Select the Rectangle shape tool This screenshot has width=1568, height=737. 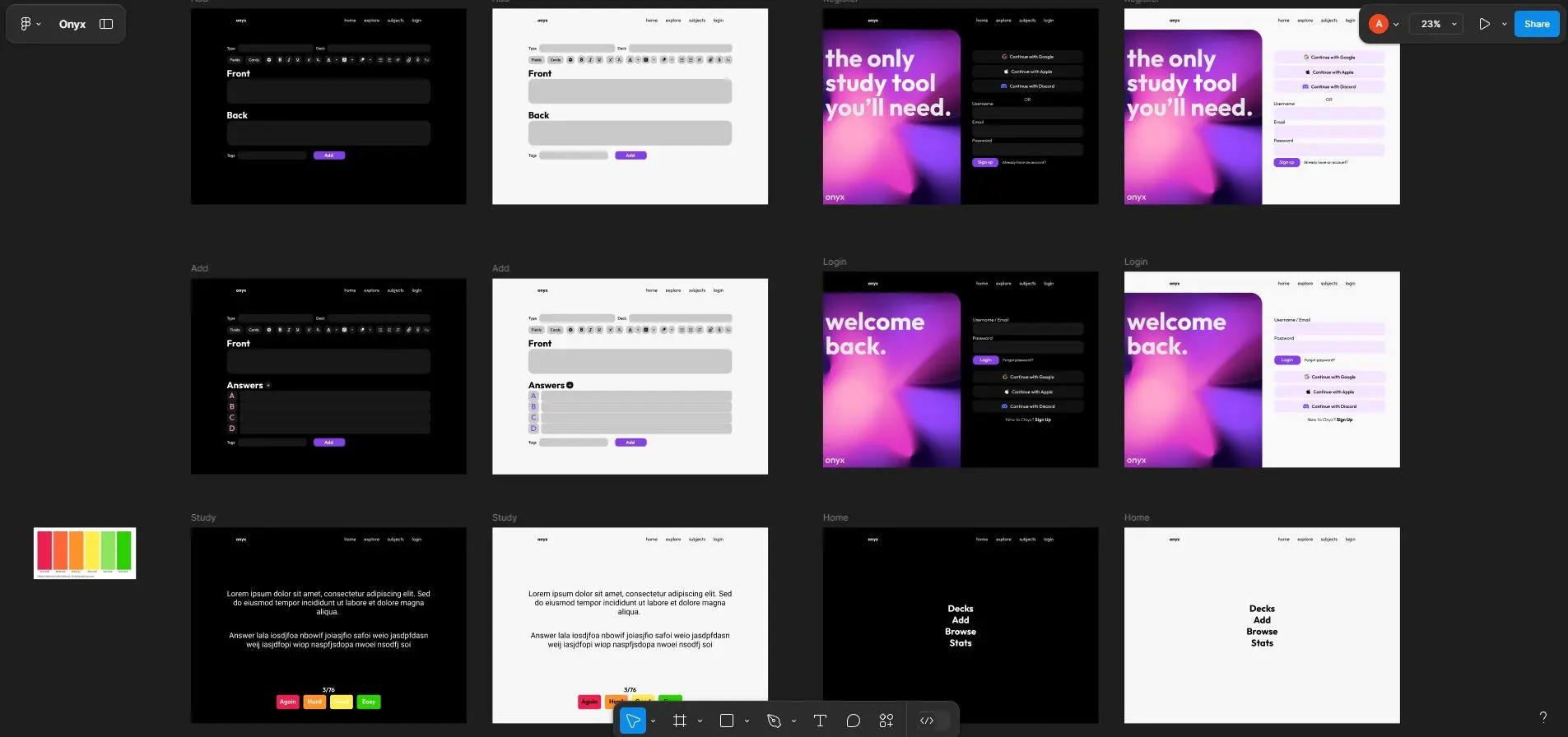pos(726,721)
